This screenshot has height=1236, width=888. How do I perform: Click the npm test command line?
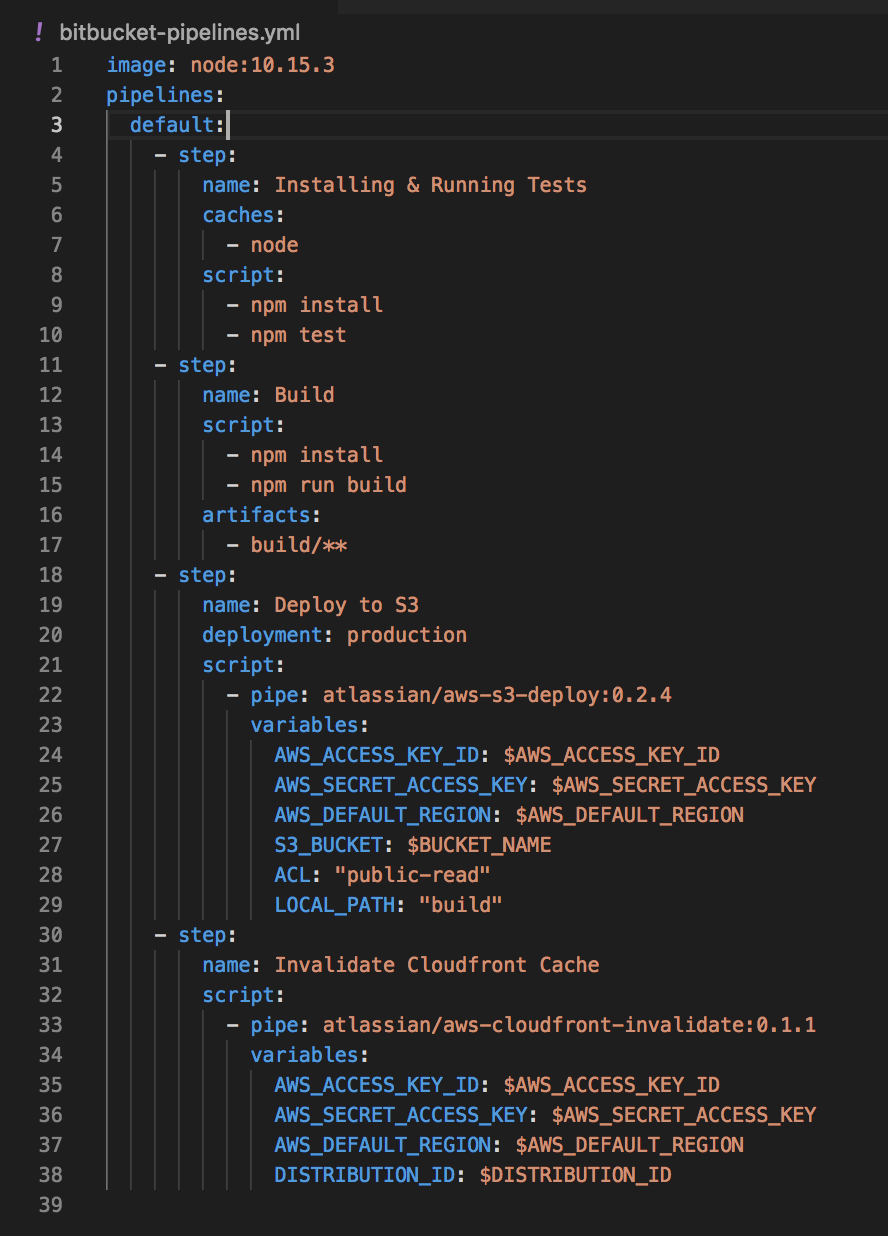298,335
